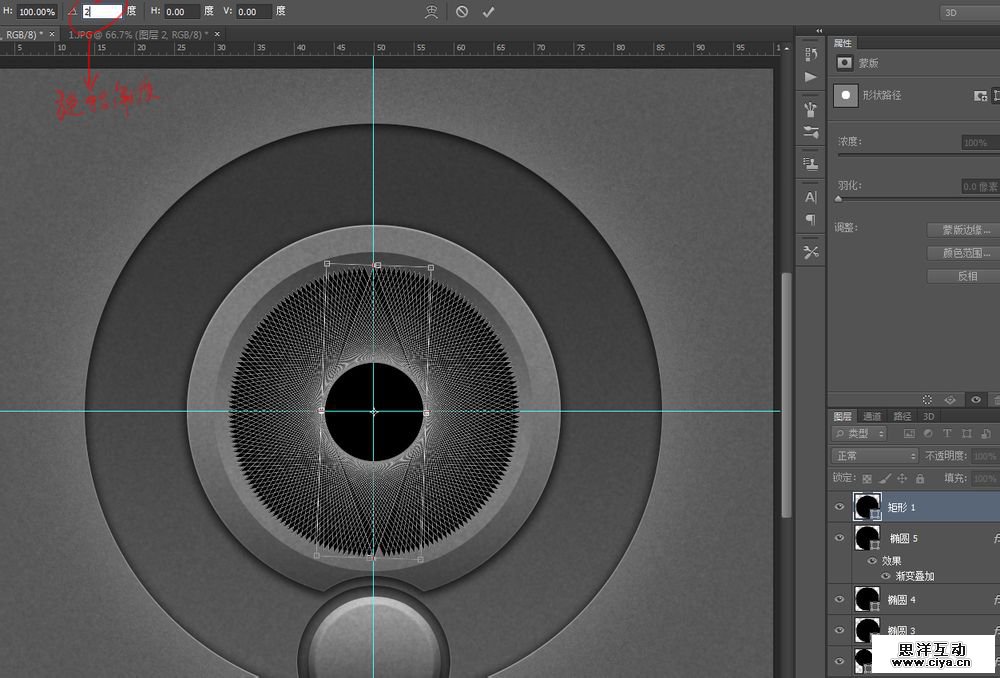Screen dimensions: 1000x678
Task: Open the layer filter 类型 dropdown
Action: 860,434
